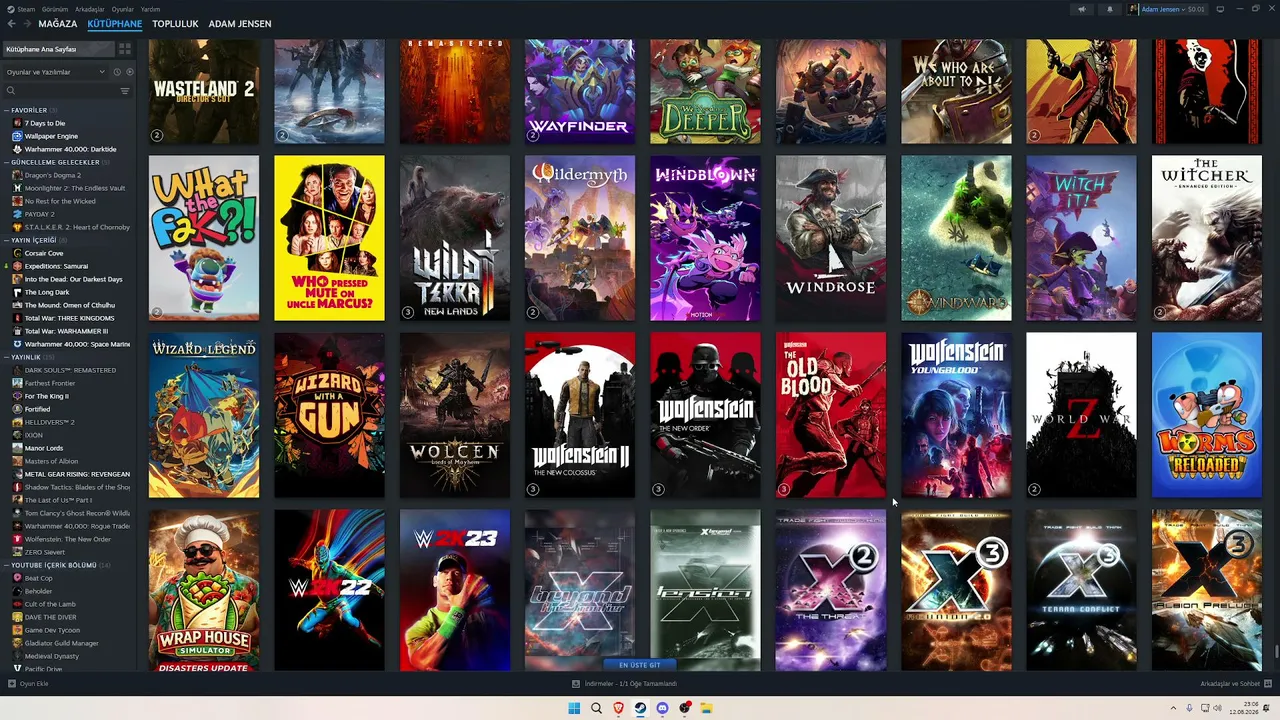Open the Wolfenstein Youngblood cover
Image resolution: width=1280 pixels, height=720 pixels.
[x=956, y=415]
